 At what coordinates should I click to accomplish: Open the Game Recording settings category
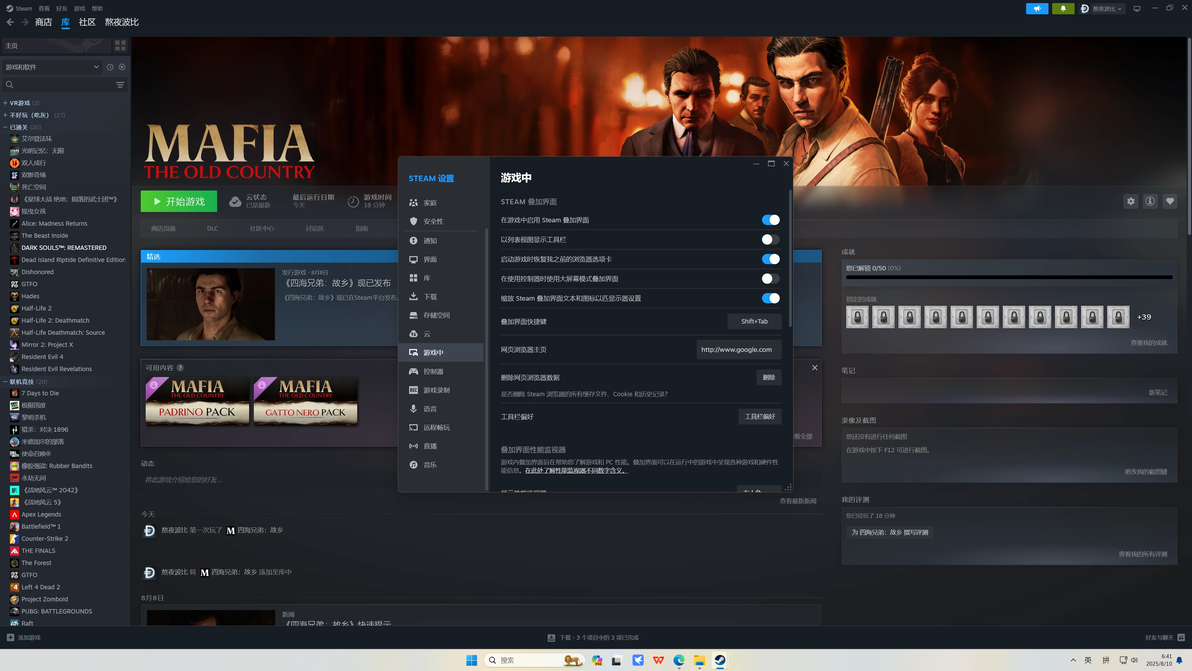(441, 390)
